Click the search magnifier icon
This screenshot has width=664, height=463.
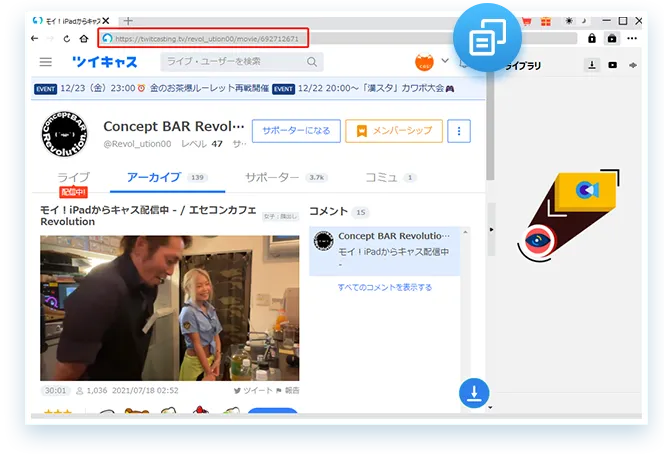[x=312, y=62]
